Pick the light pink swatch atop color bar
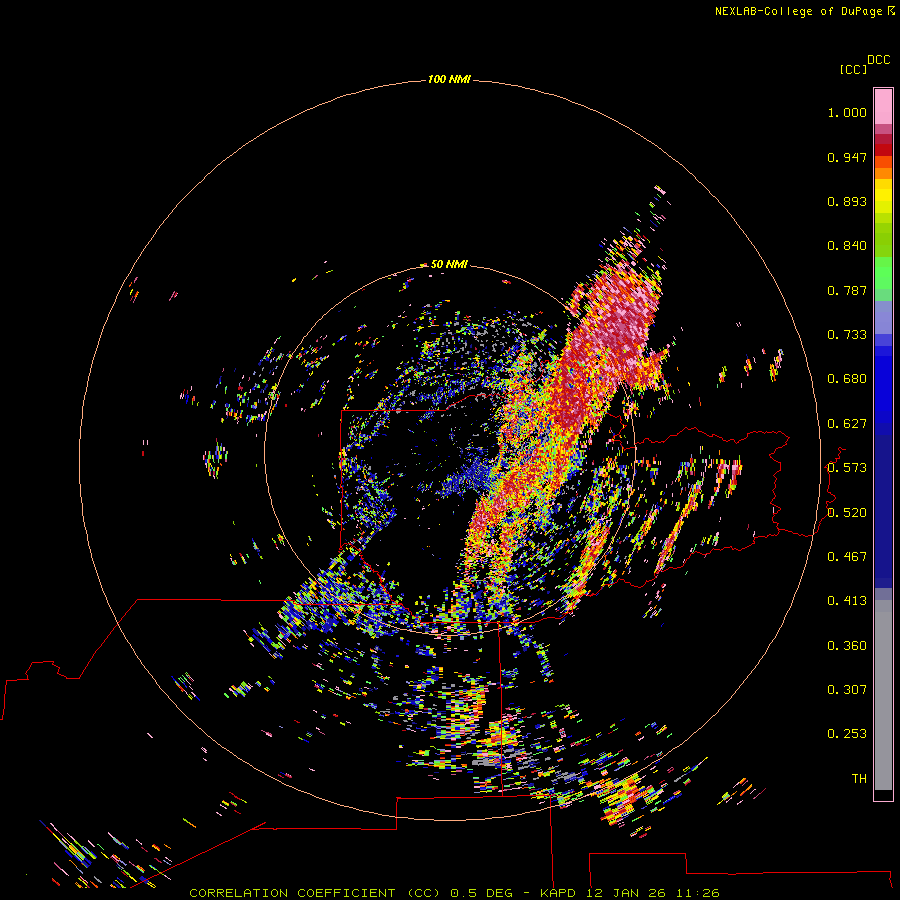The width and height of the screenshot is (900, 900). click(x=883, y=107)
